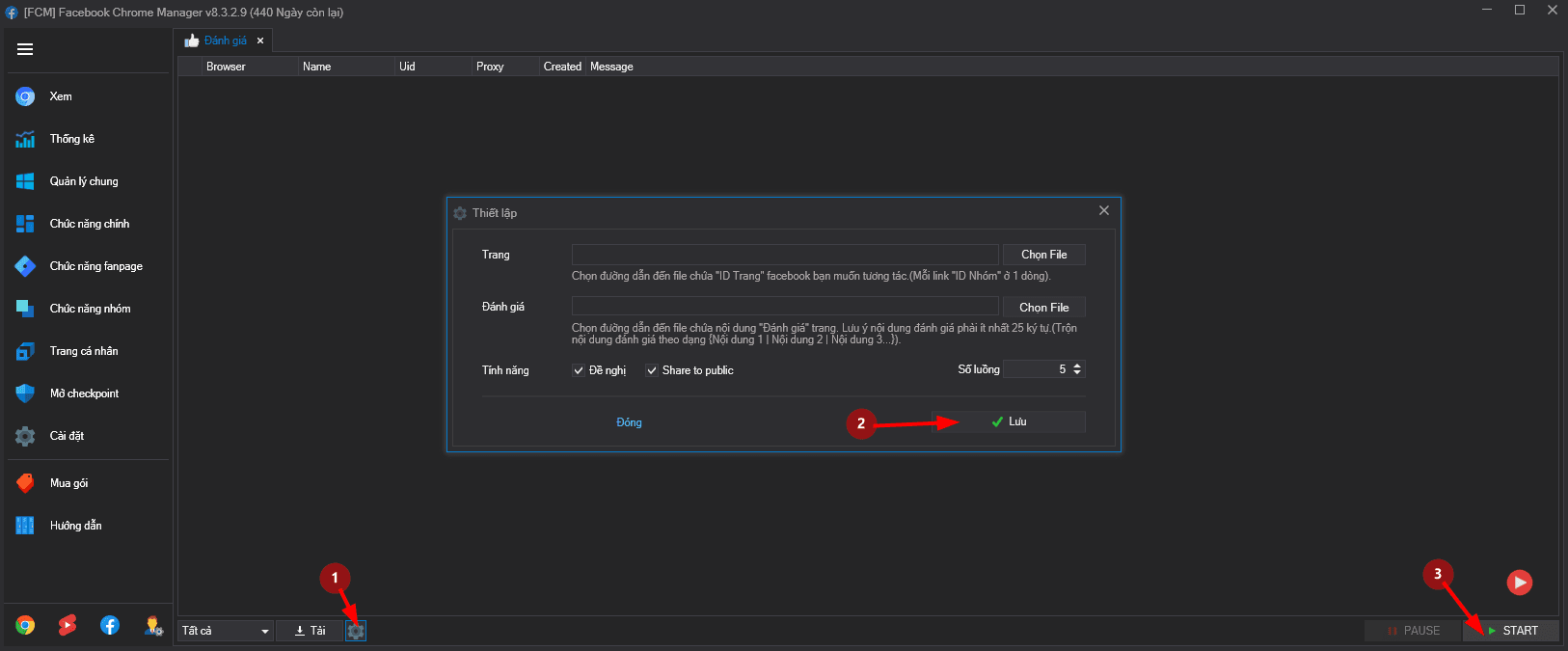This screenshot has height=651, width=1568.
Task: Click the Đóng link in the dialog
Action: (629, 422)
